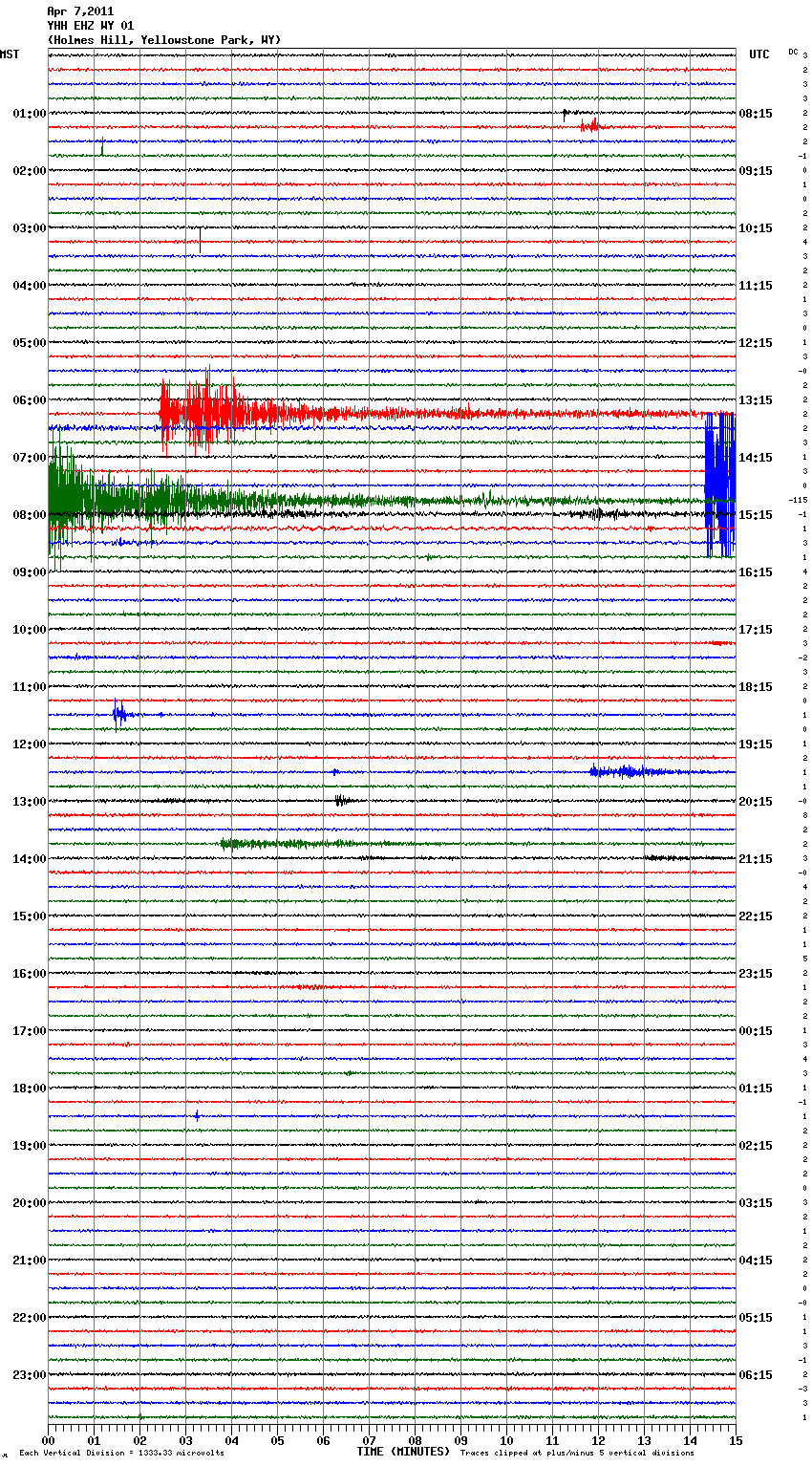Click the '06:00' MST hour label

30,400
